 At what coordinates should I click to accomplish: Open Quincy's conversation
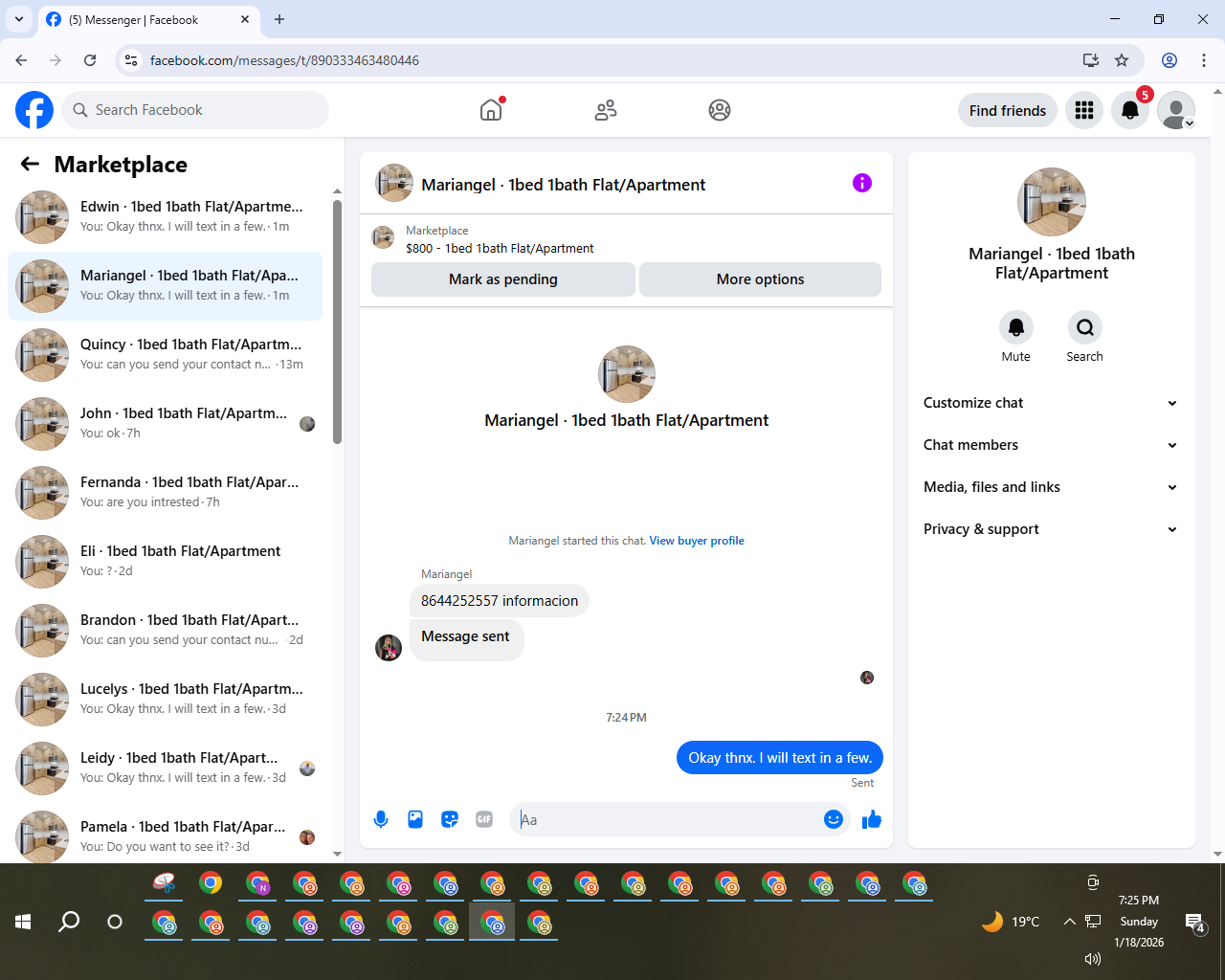tap(165, 355)
